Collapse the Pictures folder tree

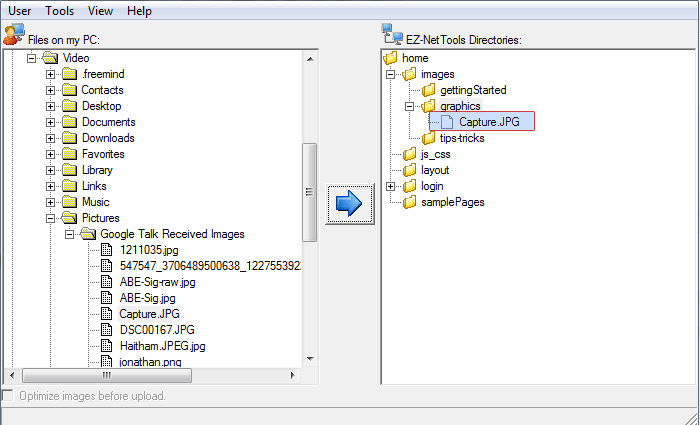tap(50, 218)
